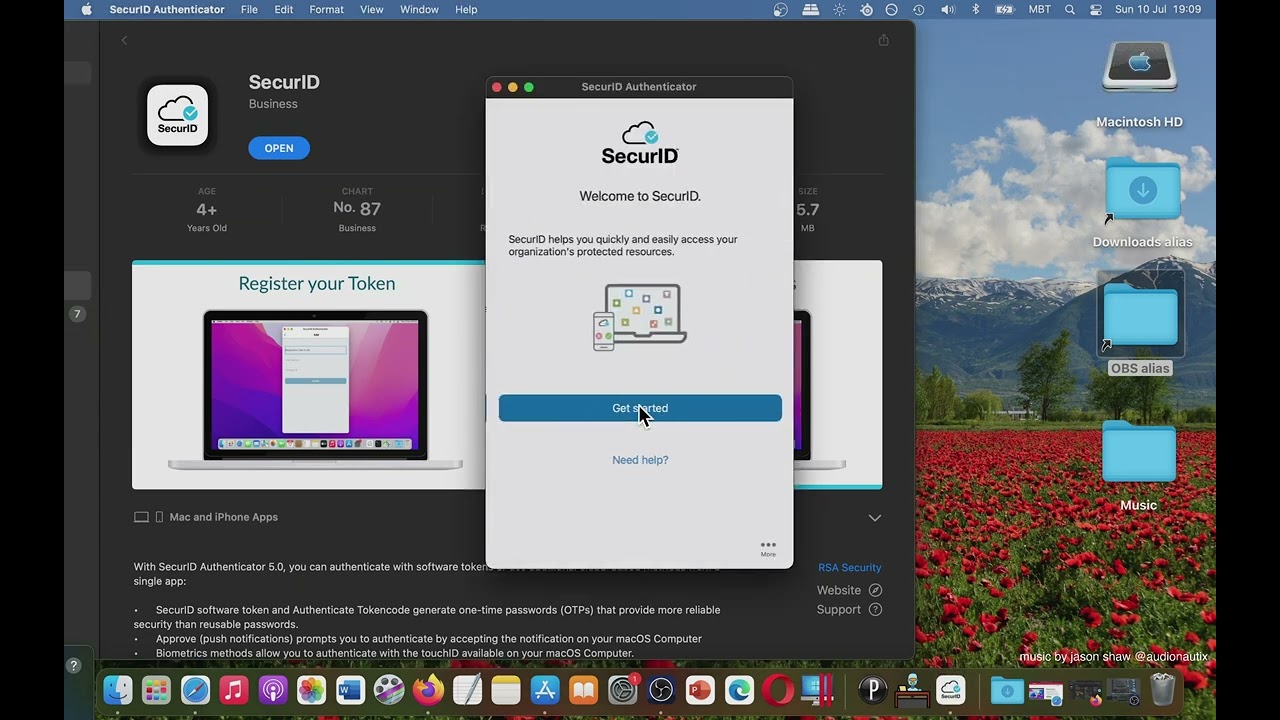
Task: Open the Support link in App Store
Action: 849,609
